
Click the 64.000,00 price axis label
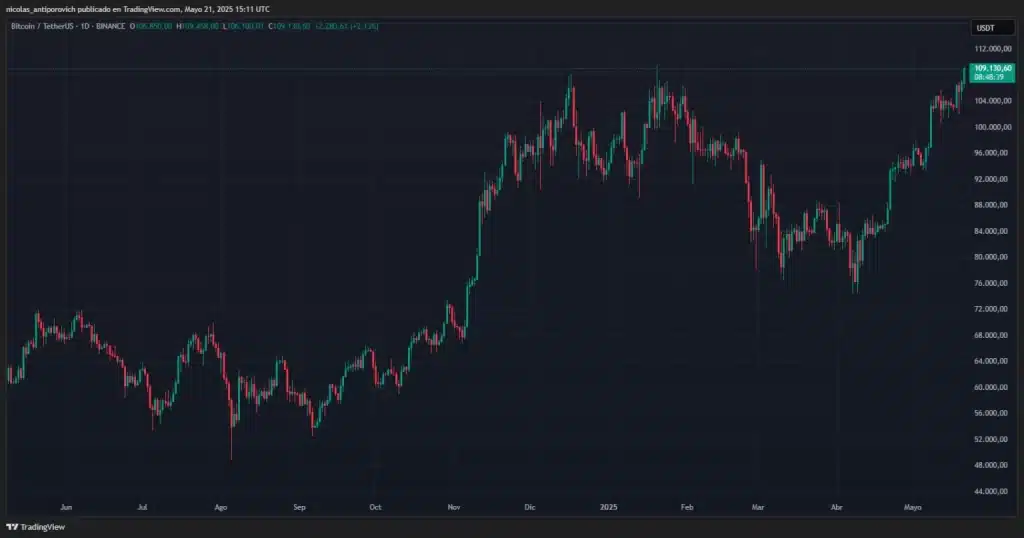click(993, 361)
